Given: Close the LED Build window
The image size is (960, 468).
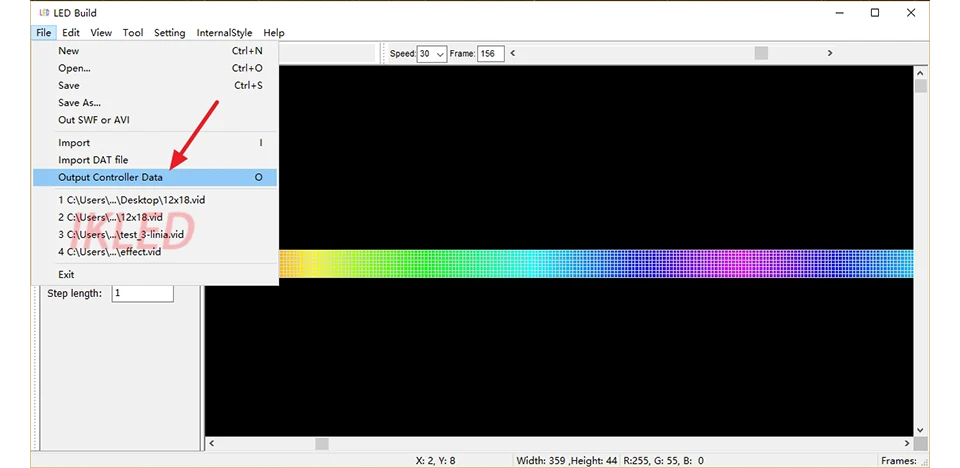Looking at the screenshot, I should 911,13.
